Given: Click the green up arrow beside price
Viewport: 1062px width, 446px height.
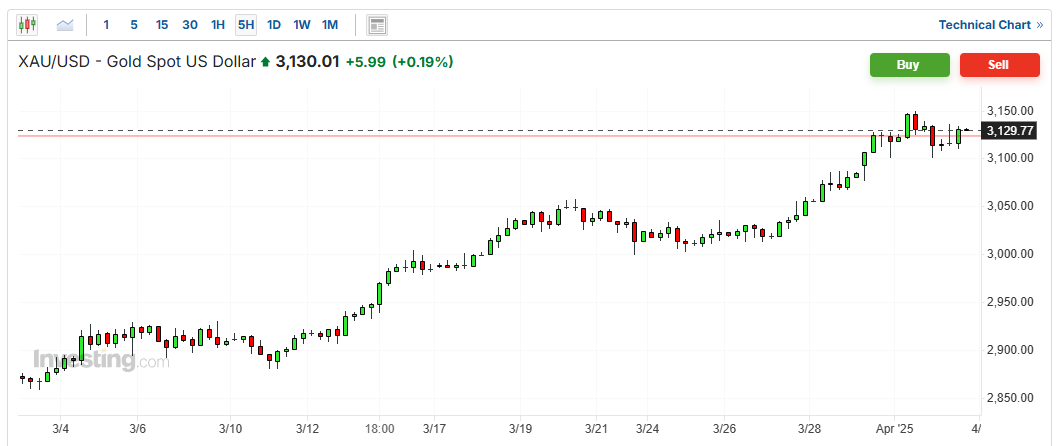Looking at the screenshot, I should point(265,63).
